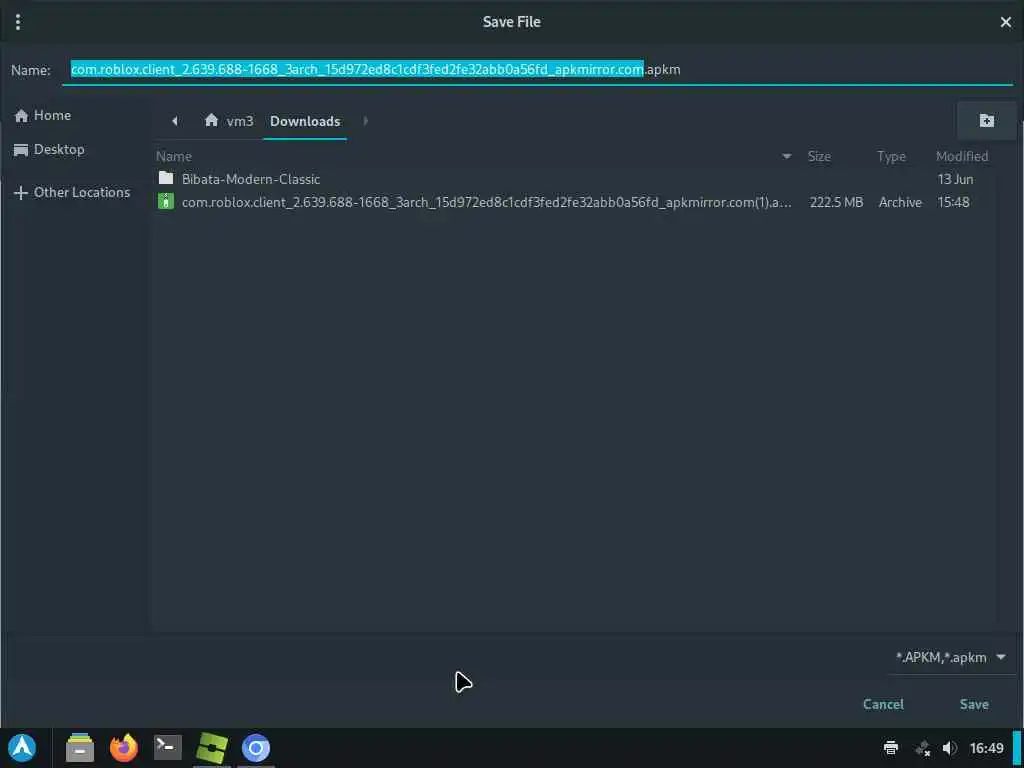Open the Roblox taskbar app
The height and width of the screenshot is (768, 1024).
tap(212, 748)
